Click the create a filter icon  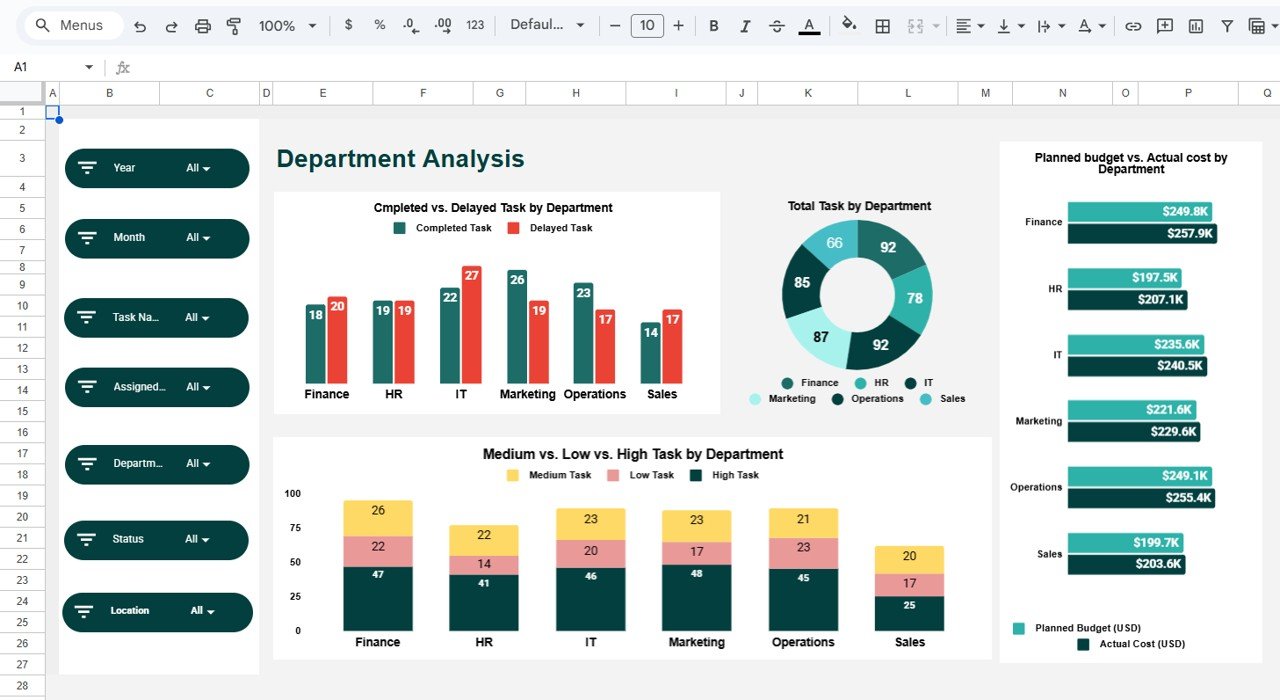pyautogui.click(x=1227, y=26)
